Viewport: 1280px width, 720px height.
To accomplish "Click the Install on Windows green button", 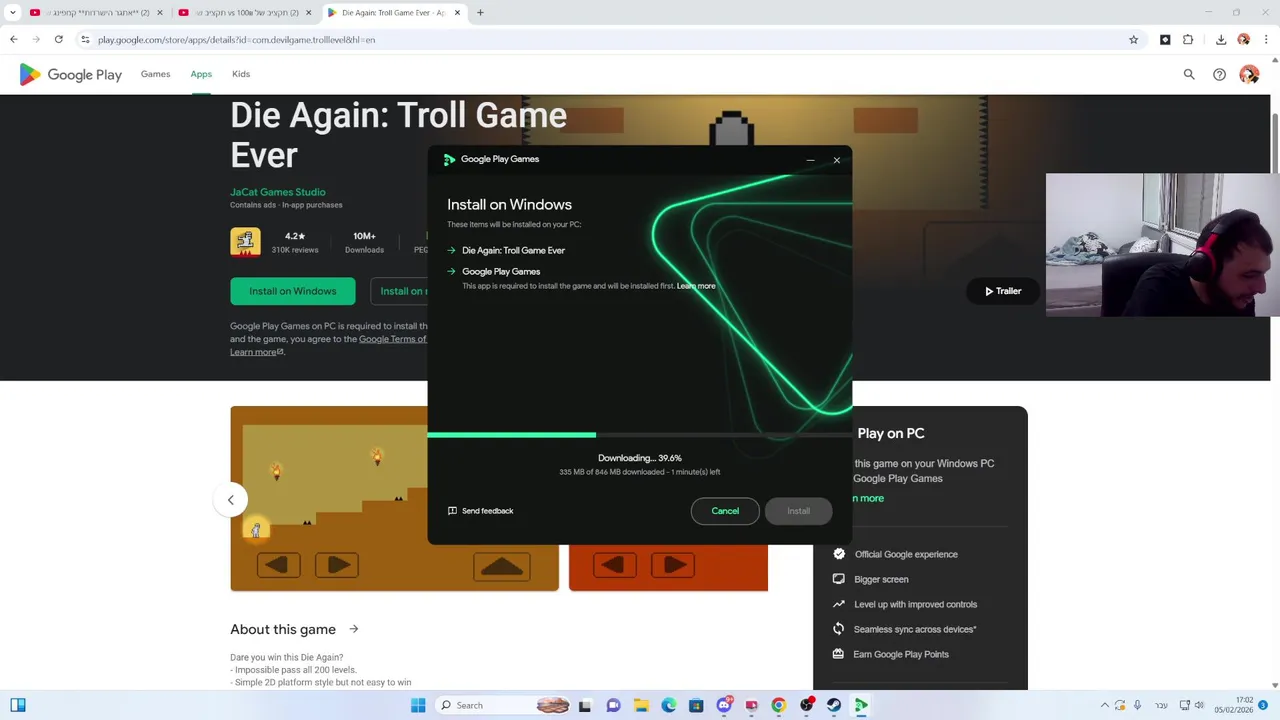I will coord(292,291).
